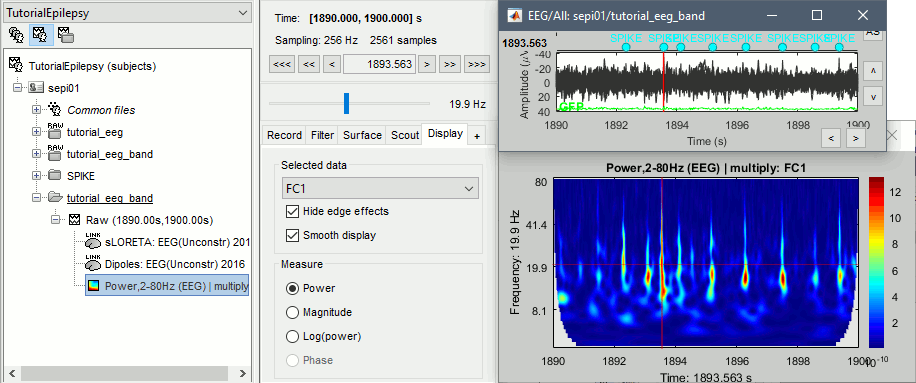Image resolution: width=916 pixels, height=383 pixels.
Task: Switch to the Filter tab
Action: coord(322,135)
